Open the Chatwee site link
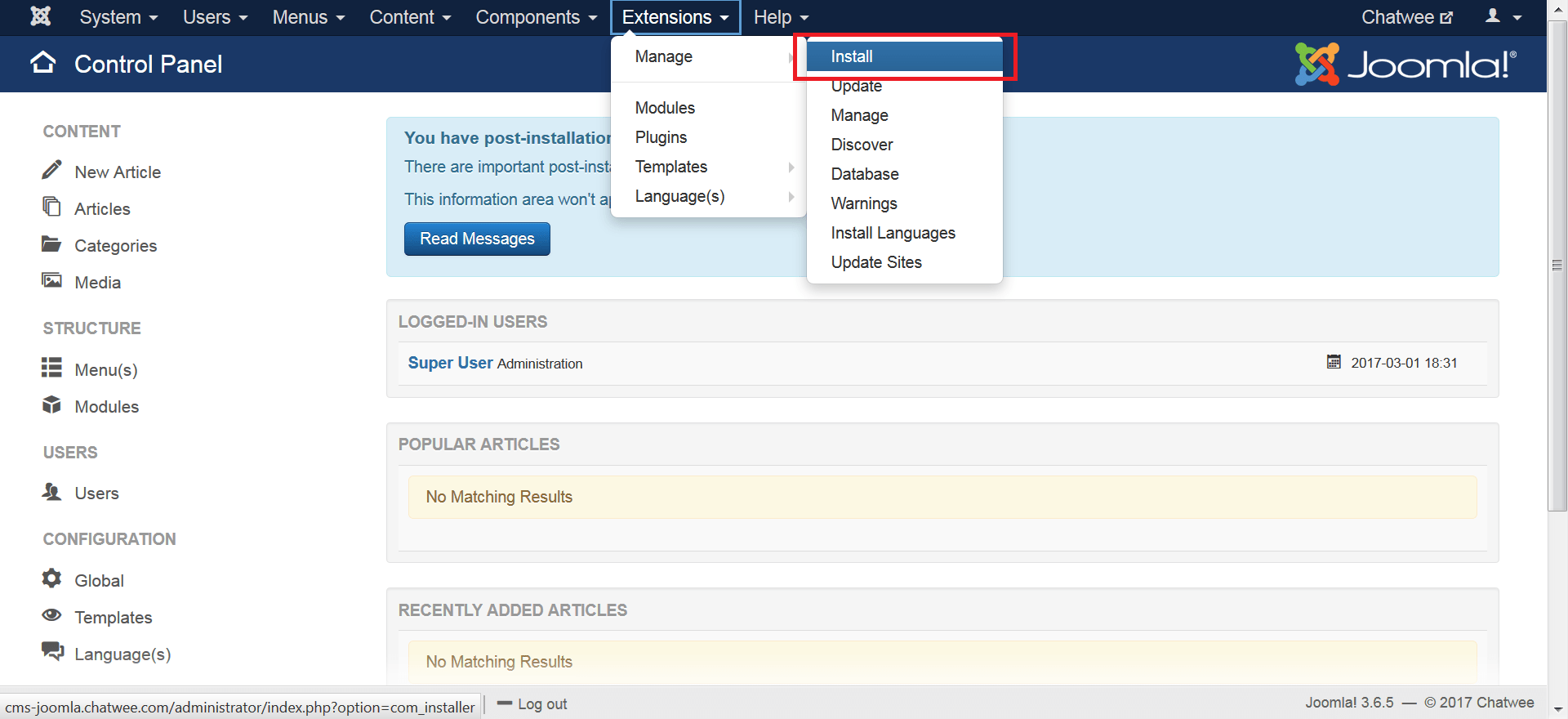The image size is (1568, 719). tap(1406, 17)
